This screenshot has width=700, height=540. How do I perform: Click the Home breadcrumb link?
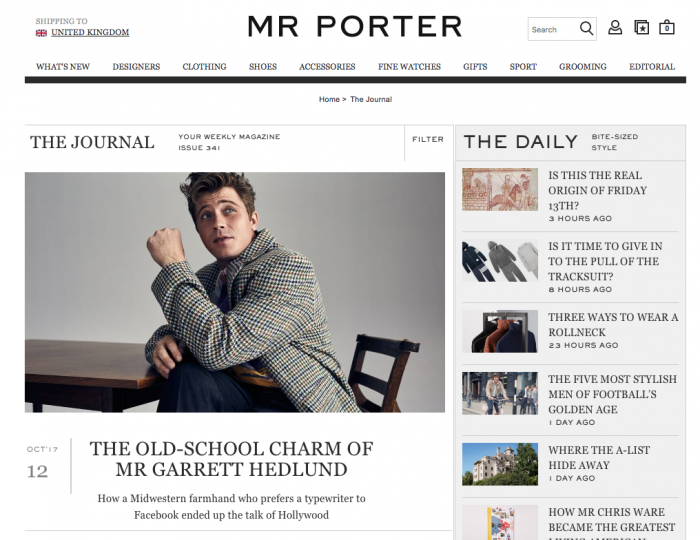tap(329, 99)
